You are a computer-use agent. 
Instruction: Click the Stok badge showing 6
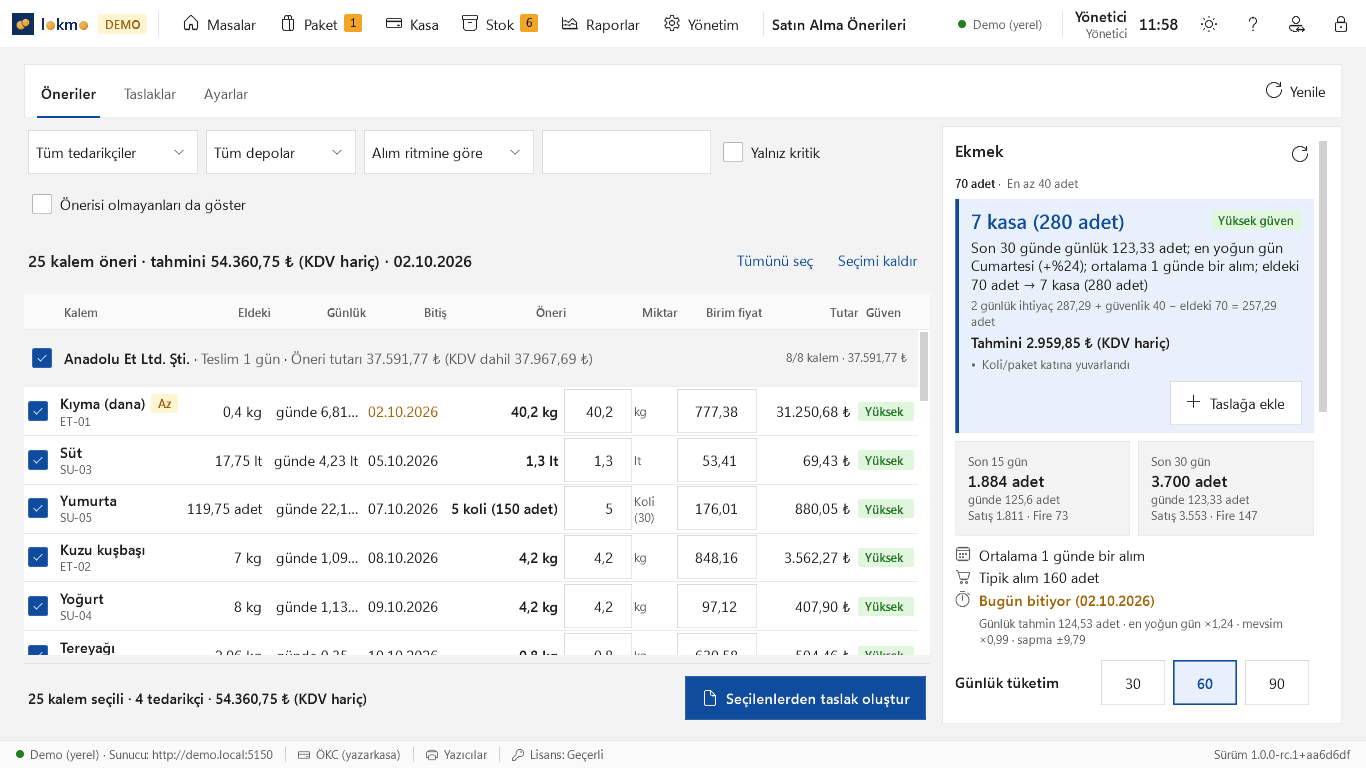(529, 22)
